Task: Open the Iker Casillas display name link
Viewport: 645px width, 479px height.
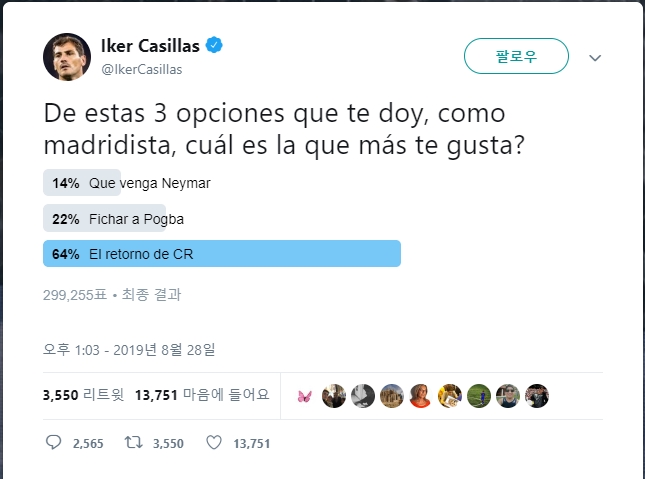Action: click(x=150, y=45)
